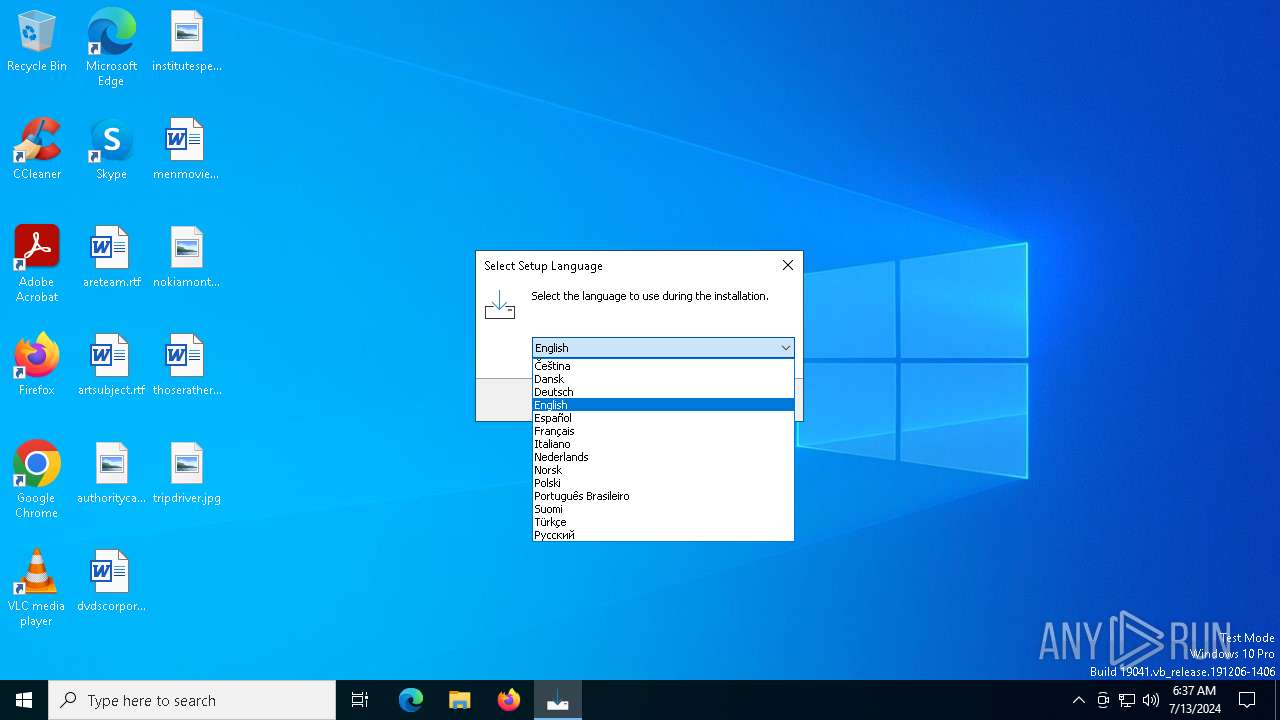The height and width of the screenshot is (720, 1280).
Task: Choose Polski from the language list
Action: tap(663, 483)
